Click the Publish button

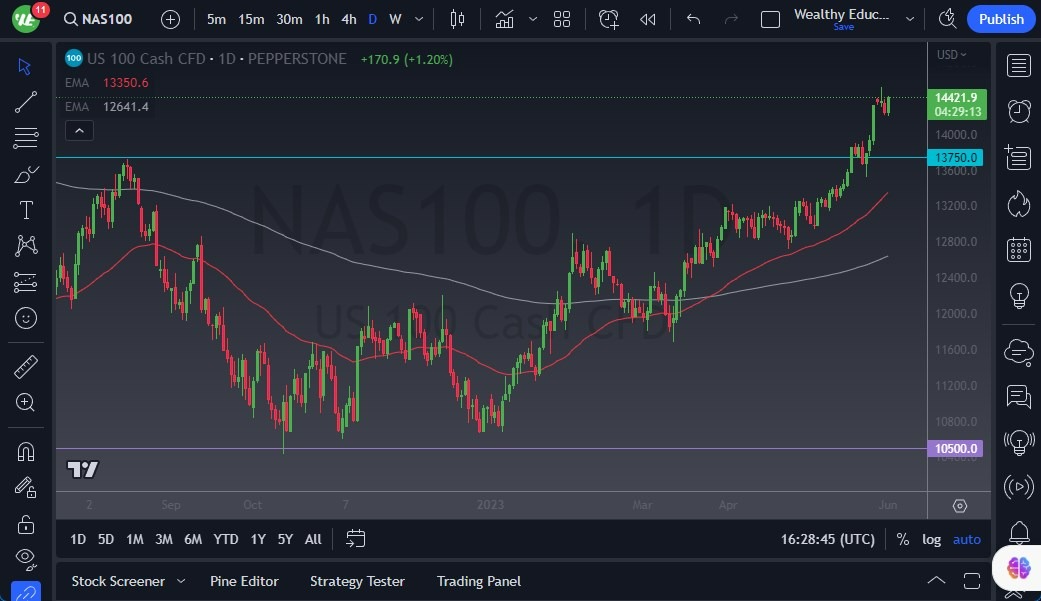coord(1000,19)
